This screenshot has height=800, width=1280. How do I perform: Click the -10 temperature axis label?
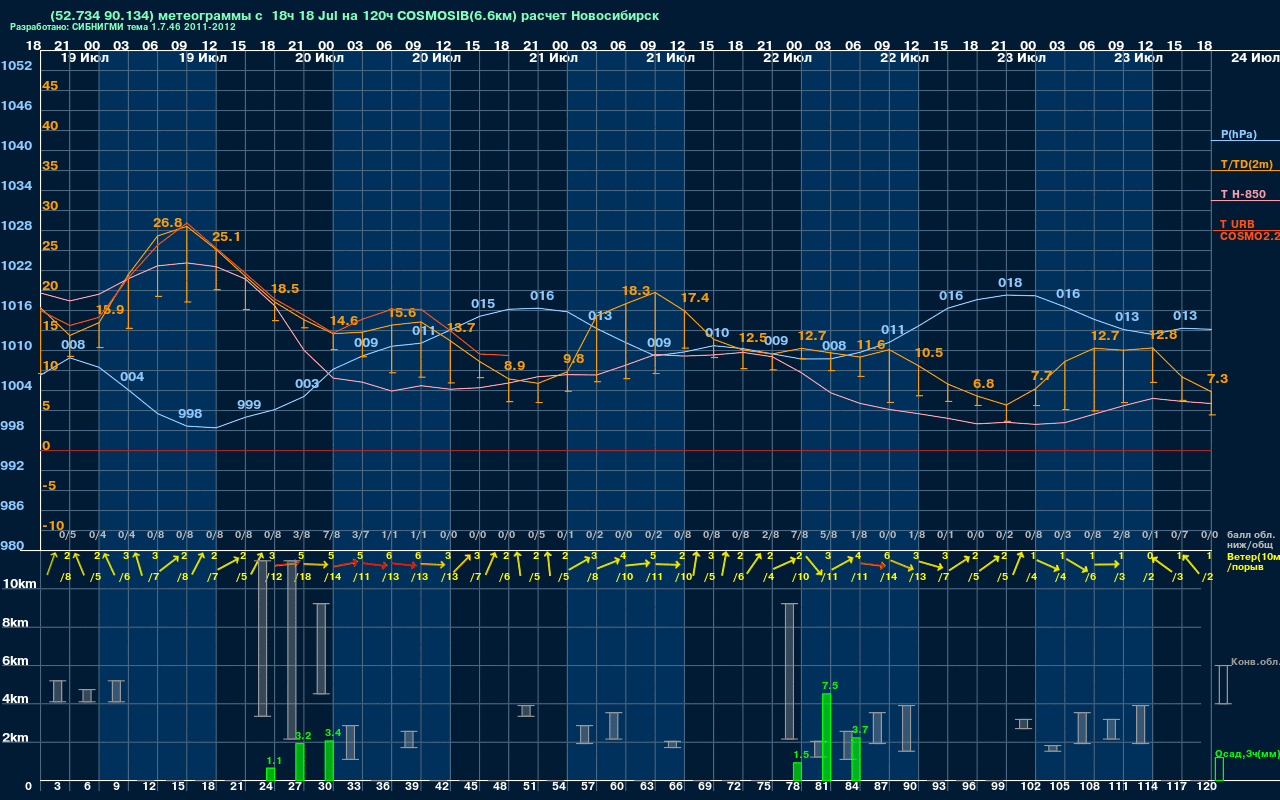coord(53,526)
